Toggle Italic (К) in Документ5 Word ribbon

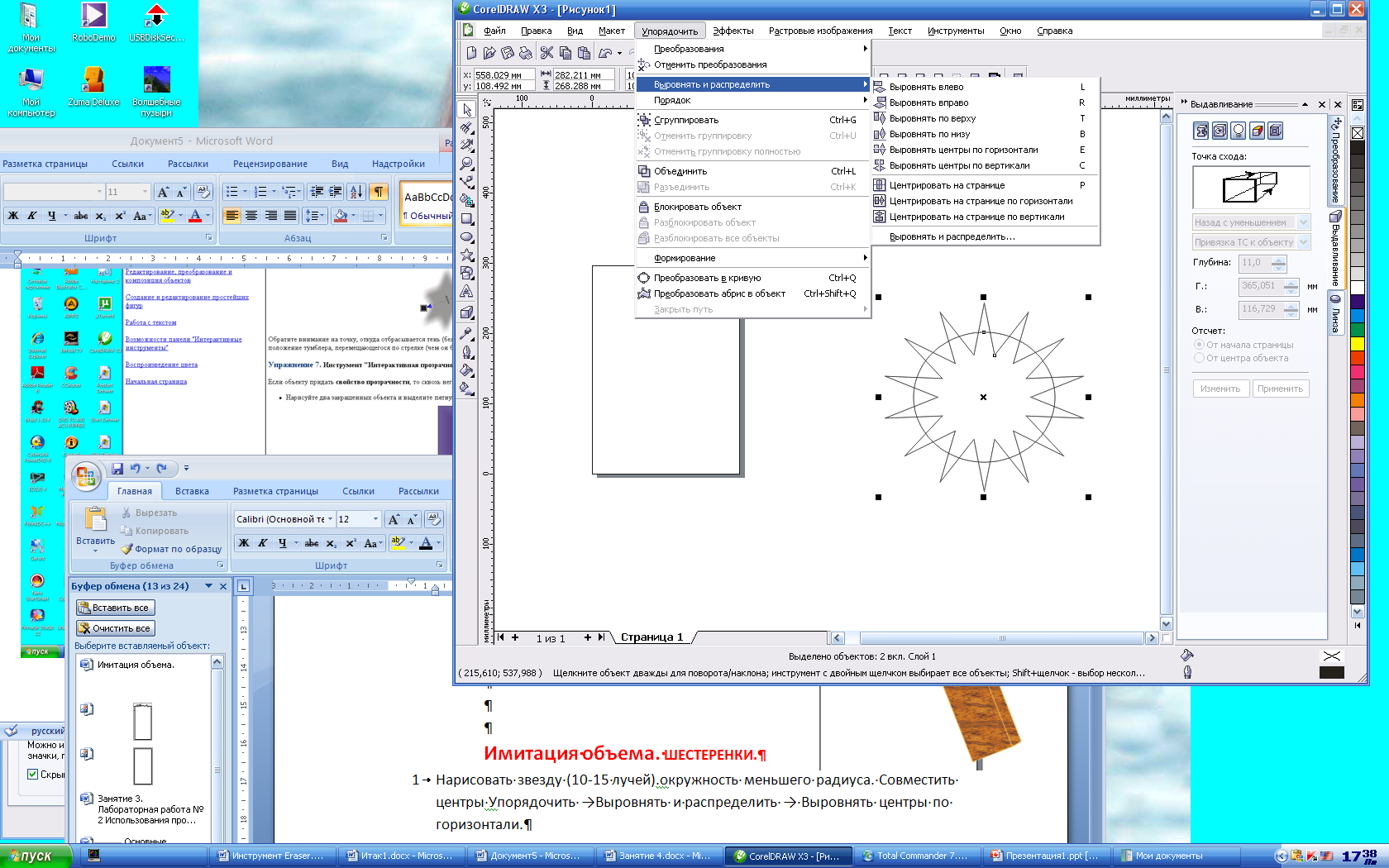(x=32, y=216)
